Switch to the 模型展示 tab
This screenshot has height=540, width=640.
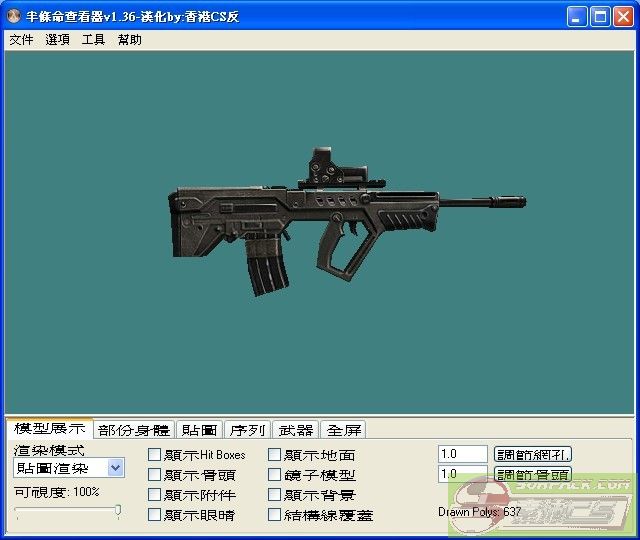click(49, 429)
